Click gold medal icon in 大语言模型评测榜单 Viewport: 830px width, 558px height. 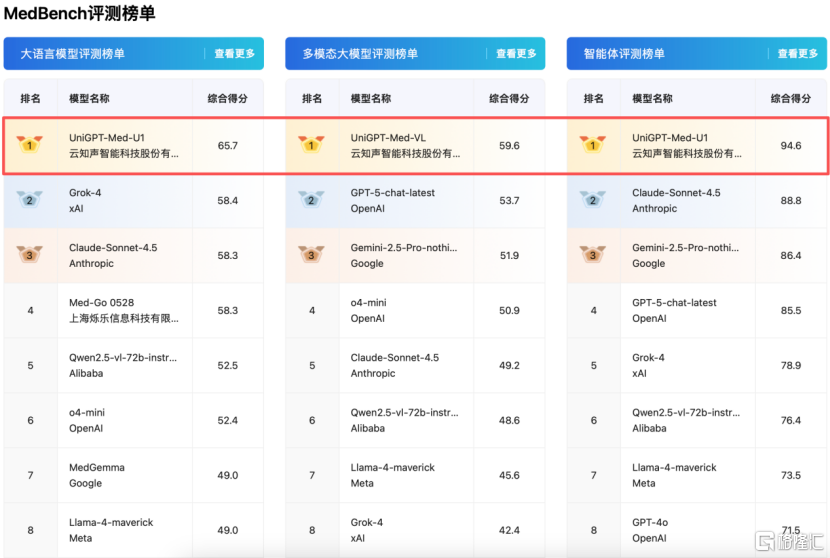pyautogui.click(x=30, y=145)
